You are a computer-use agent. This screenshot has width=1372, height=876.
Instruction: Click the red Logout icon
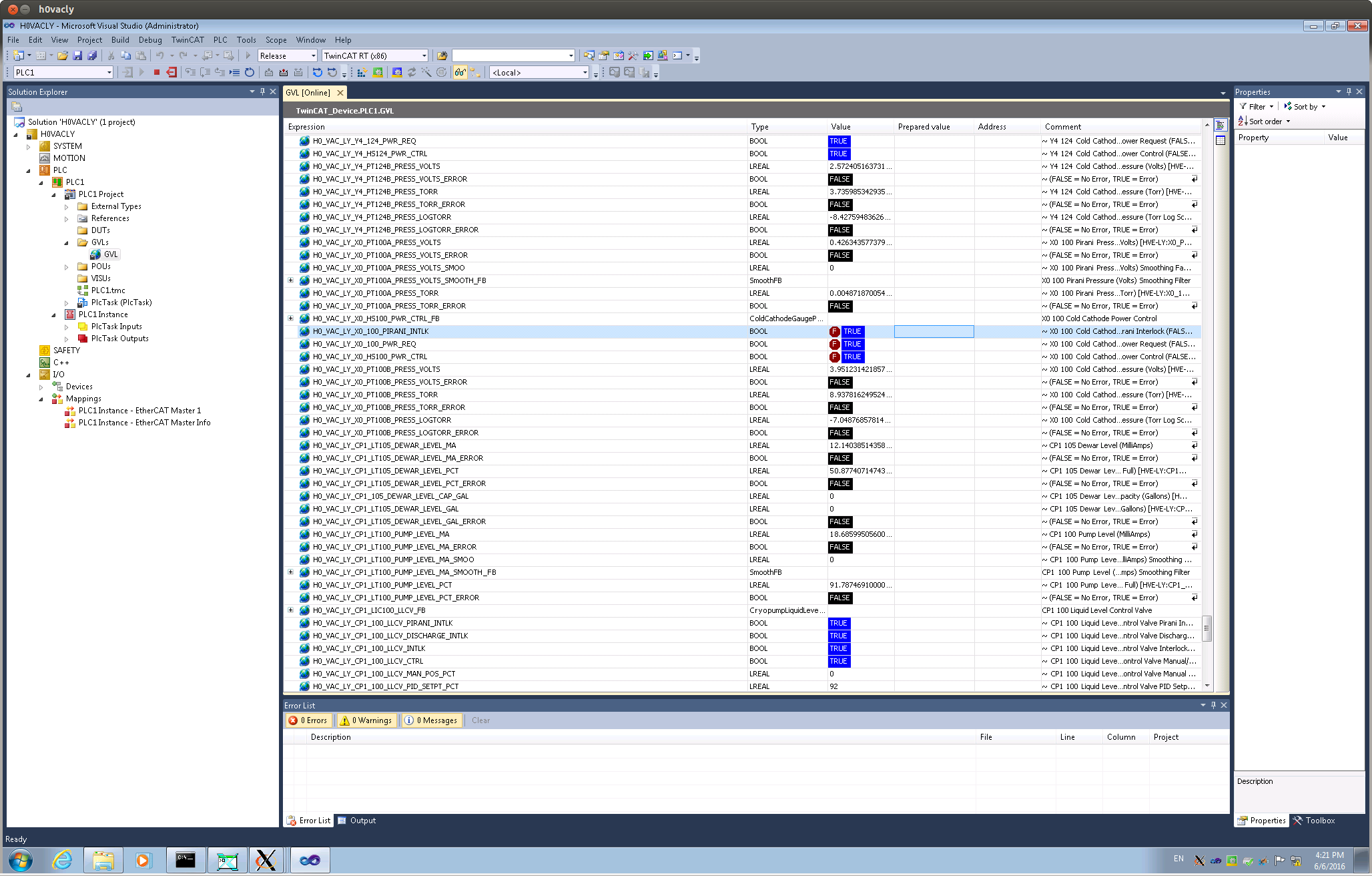171,73
